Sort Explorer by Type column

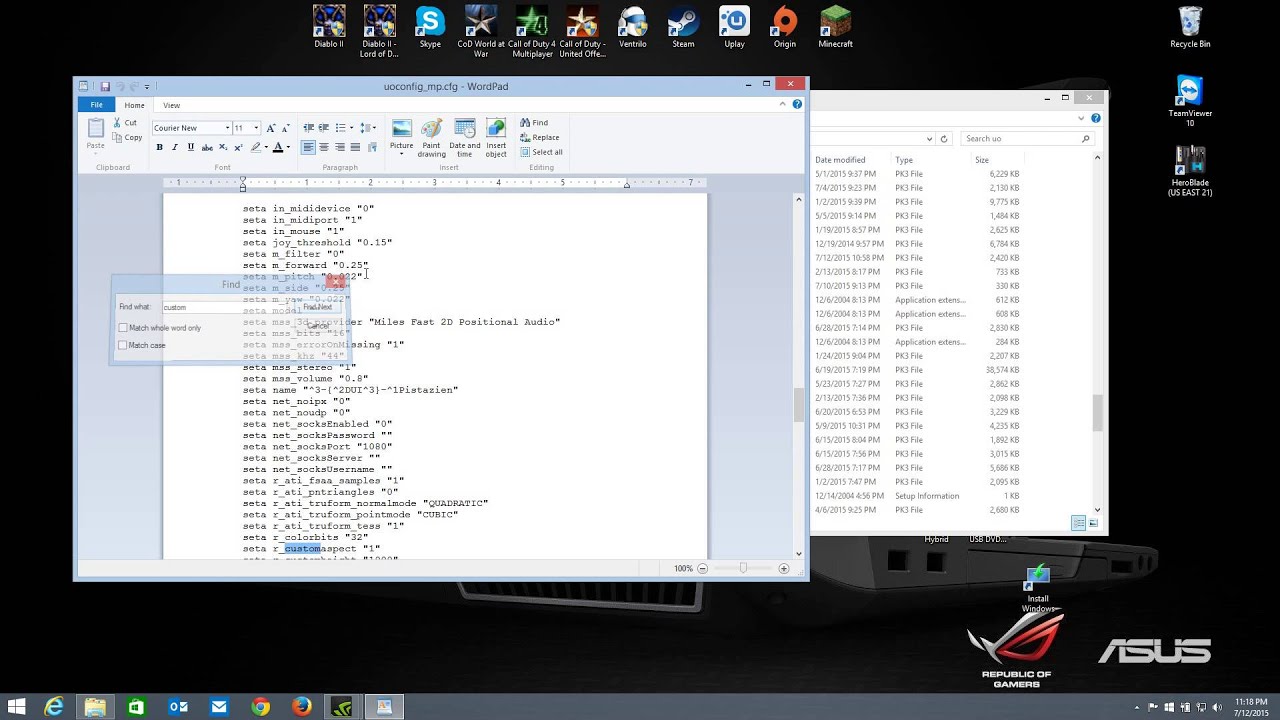[904, 160]
